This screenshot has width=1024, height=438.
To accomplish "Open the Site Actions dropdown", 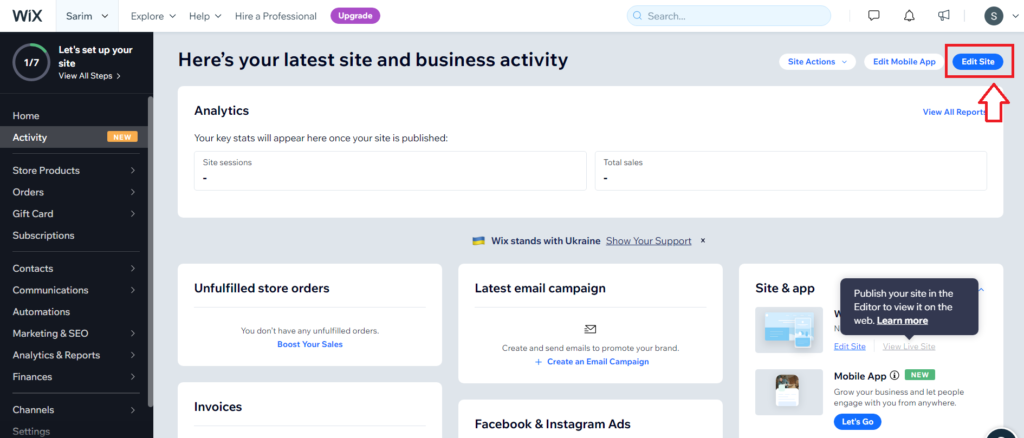I will [x=817, y=61].
